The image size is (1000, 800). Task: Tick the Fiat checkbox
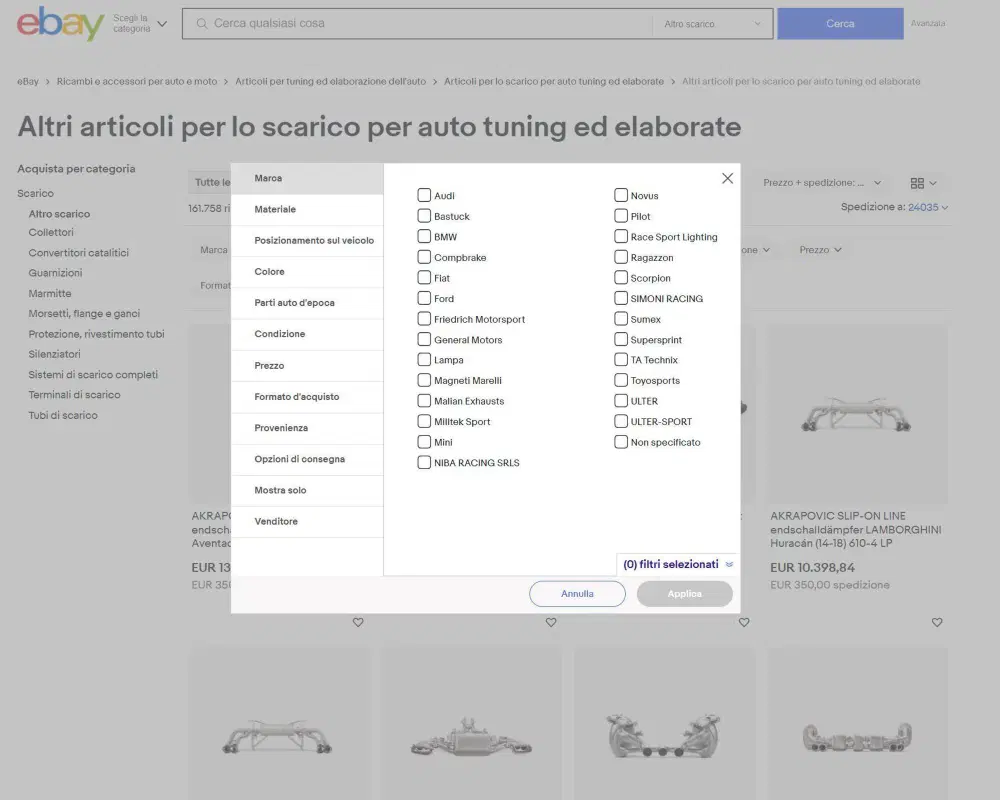424,278
